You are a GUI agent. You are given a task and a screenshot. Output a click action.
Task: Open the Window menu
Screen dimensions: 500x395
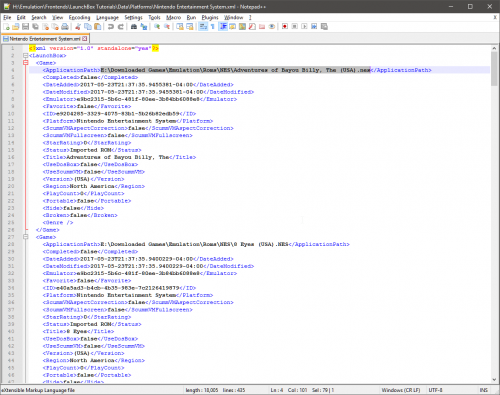tap(233, 17)
